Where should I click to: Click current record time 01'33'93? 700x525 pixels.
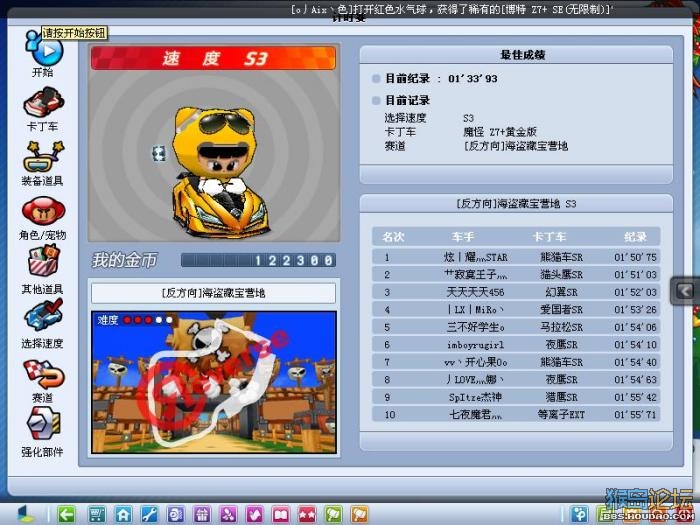[473, 79]
